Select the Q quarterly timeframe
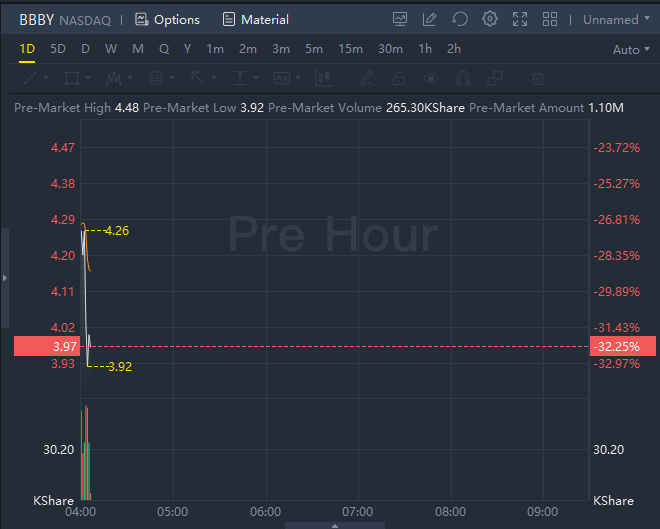Viewport: 660px width, 529px height. (164, 49)
